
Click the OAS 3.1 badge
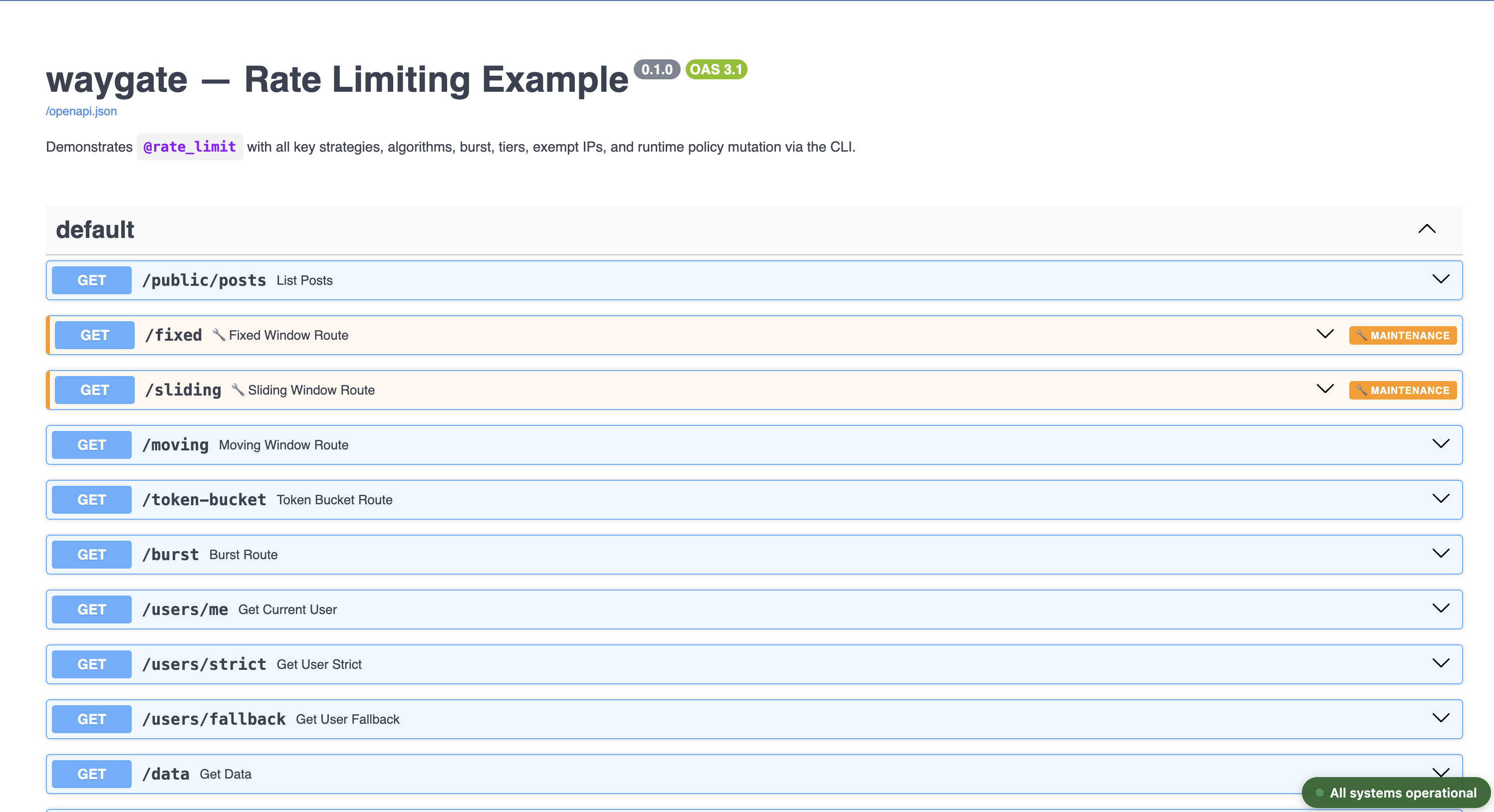coord(716,69)
